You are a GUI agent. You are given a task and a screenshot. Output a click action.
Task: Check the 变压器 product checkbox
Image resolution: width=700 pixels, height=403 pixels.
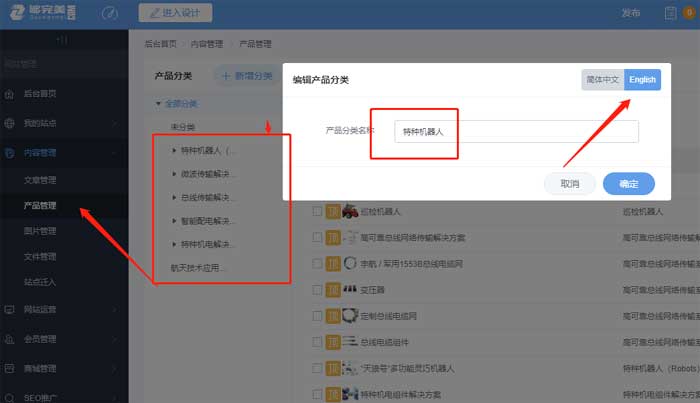(x=317, y=290)
